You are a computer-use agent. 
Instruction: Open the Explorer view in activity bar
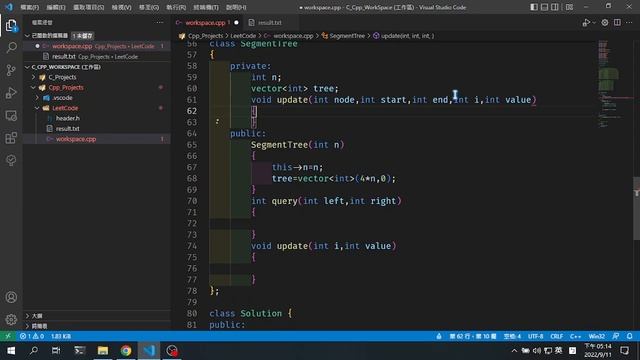[x=11, y=26]
